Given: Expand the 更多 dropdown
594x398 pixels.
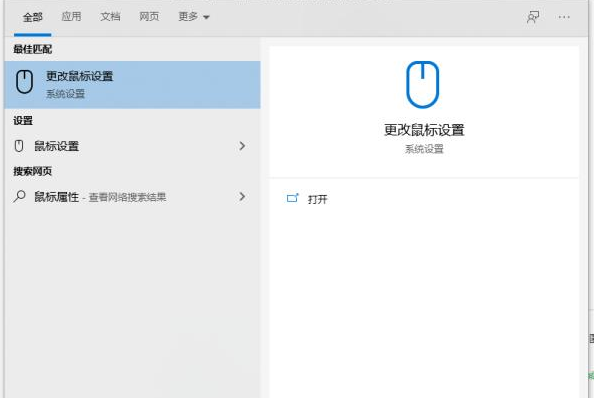Looking at the screenshot, I should 194,17.
